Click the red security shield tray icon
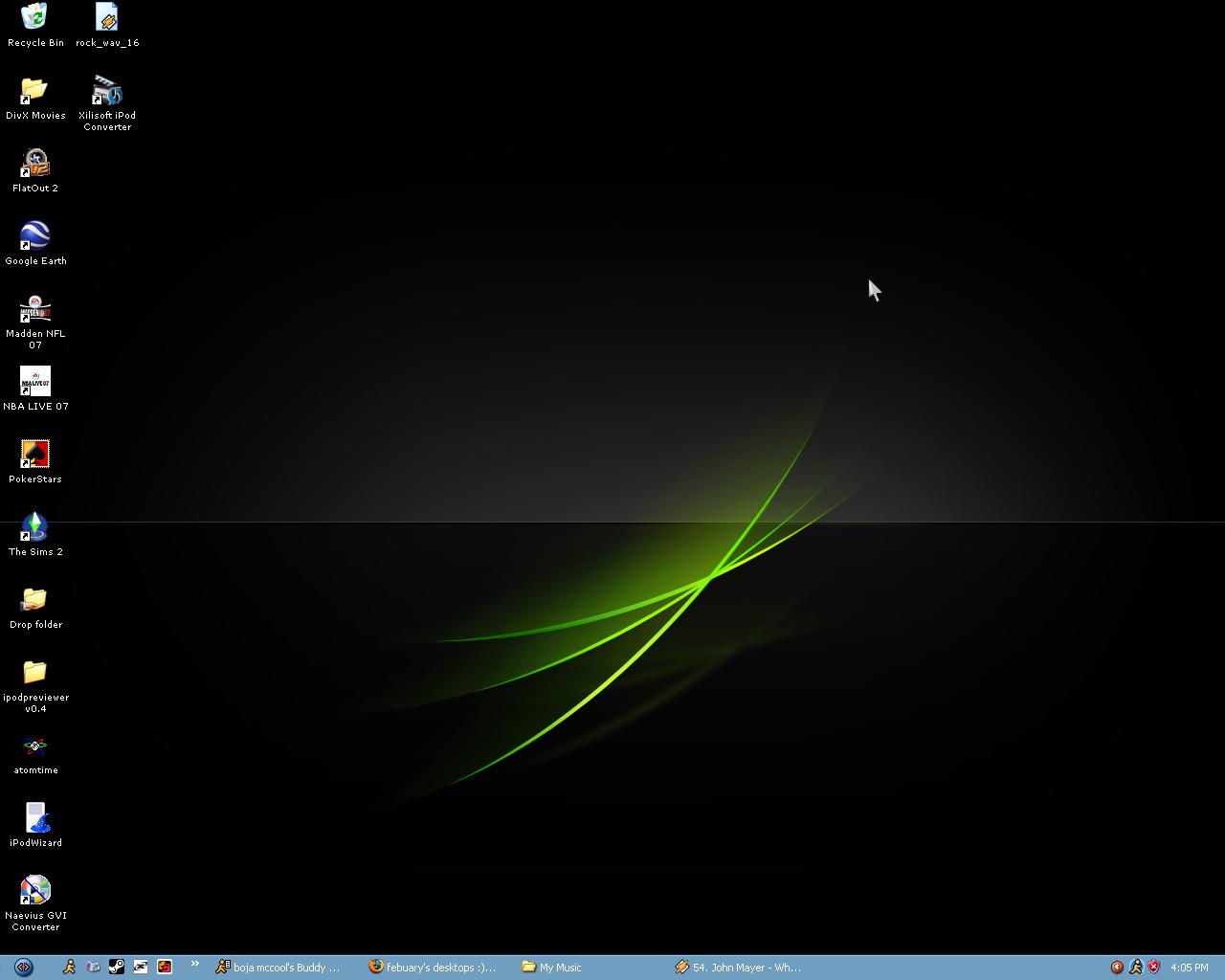Screen dimensions: 1225x980 [x=1153, y=968]
